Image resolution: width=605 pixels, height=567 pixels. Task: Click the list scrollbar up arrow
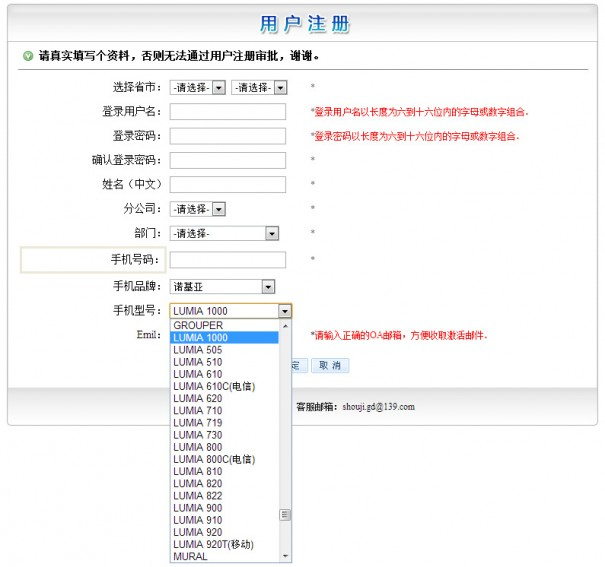285,326
